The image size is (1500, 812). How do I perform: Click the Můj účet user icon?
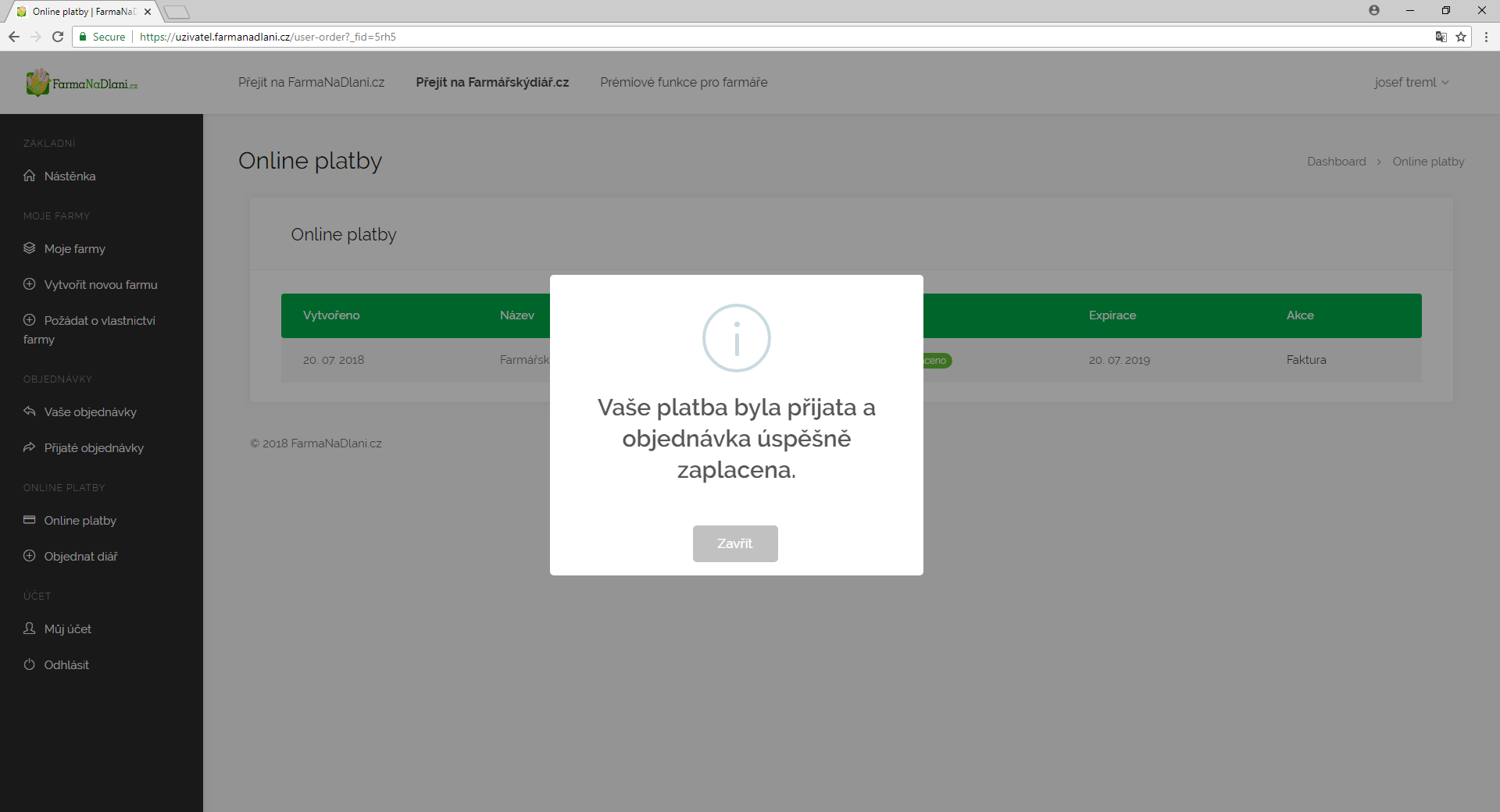pos(30,629)
